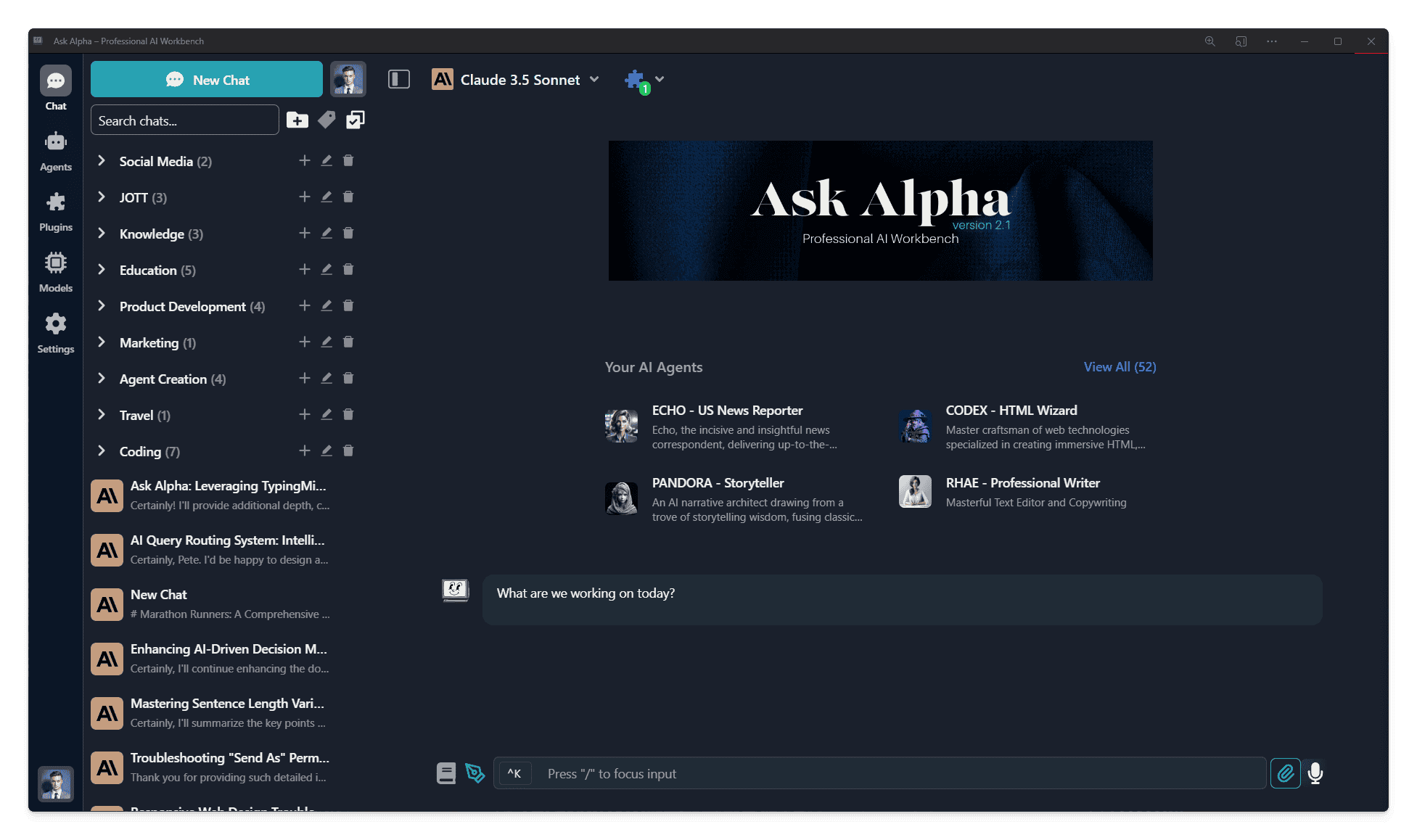The height and width of the screenshot is (840, 1417).
Task: Open the Models section in sidebar
Action: (56, 273)
